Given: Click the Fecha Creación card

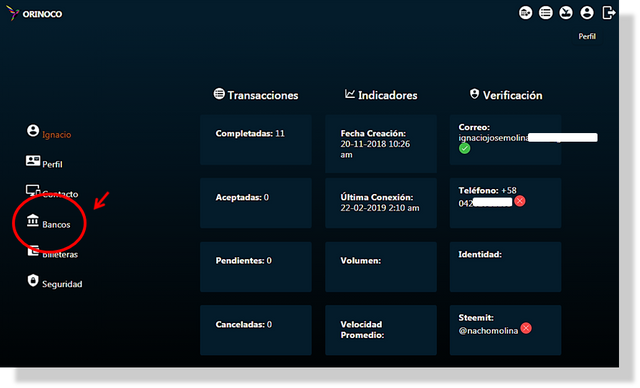Looking at the screenshot, I should pos(381,144).
